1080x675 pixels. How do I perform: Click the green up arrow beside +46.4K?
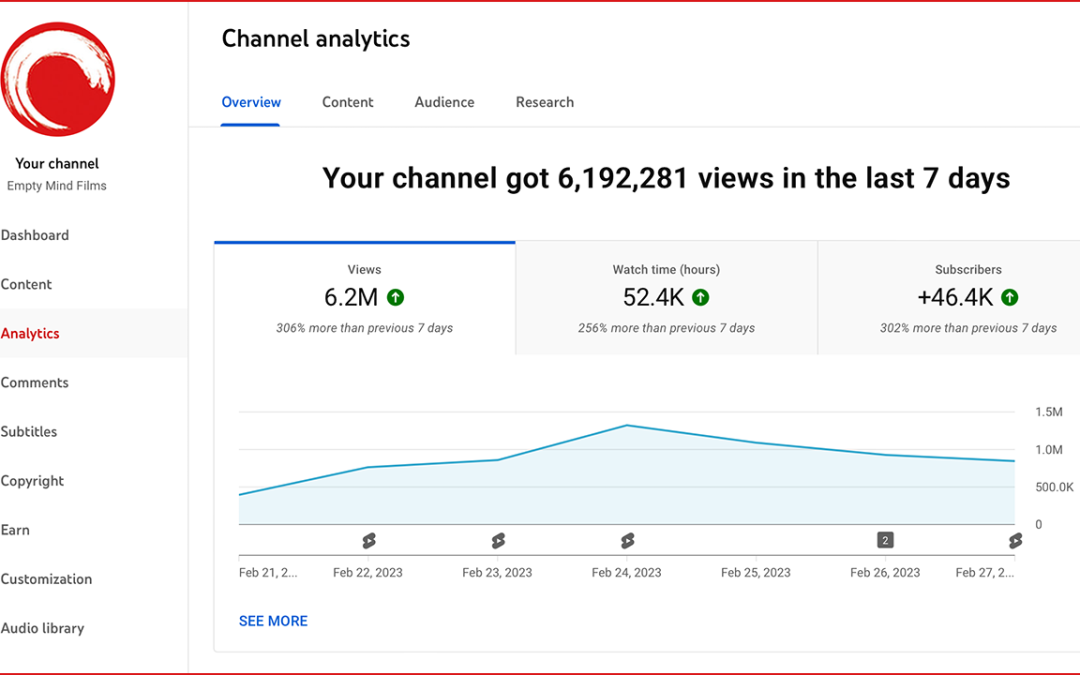click(x=1010, y=298)
